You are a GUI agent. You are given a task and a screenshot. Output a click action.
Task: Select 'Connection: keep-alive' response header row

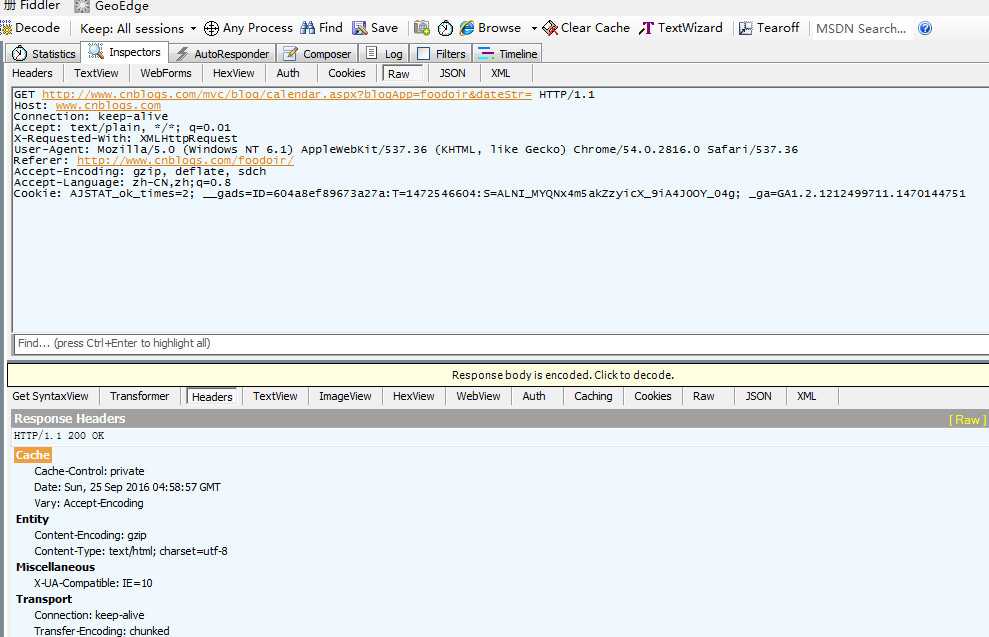click(x=89, y=615)
